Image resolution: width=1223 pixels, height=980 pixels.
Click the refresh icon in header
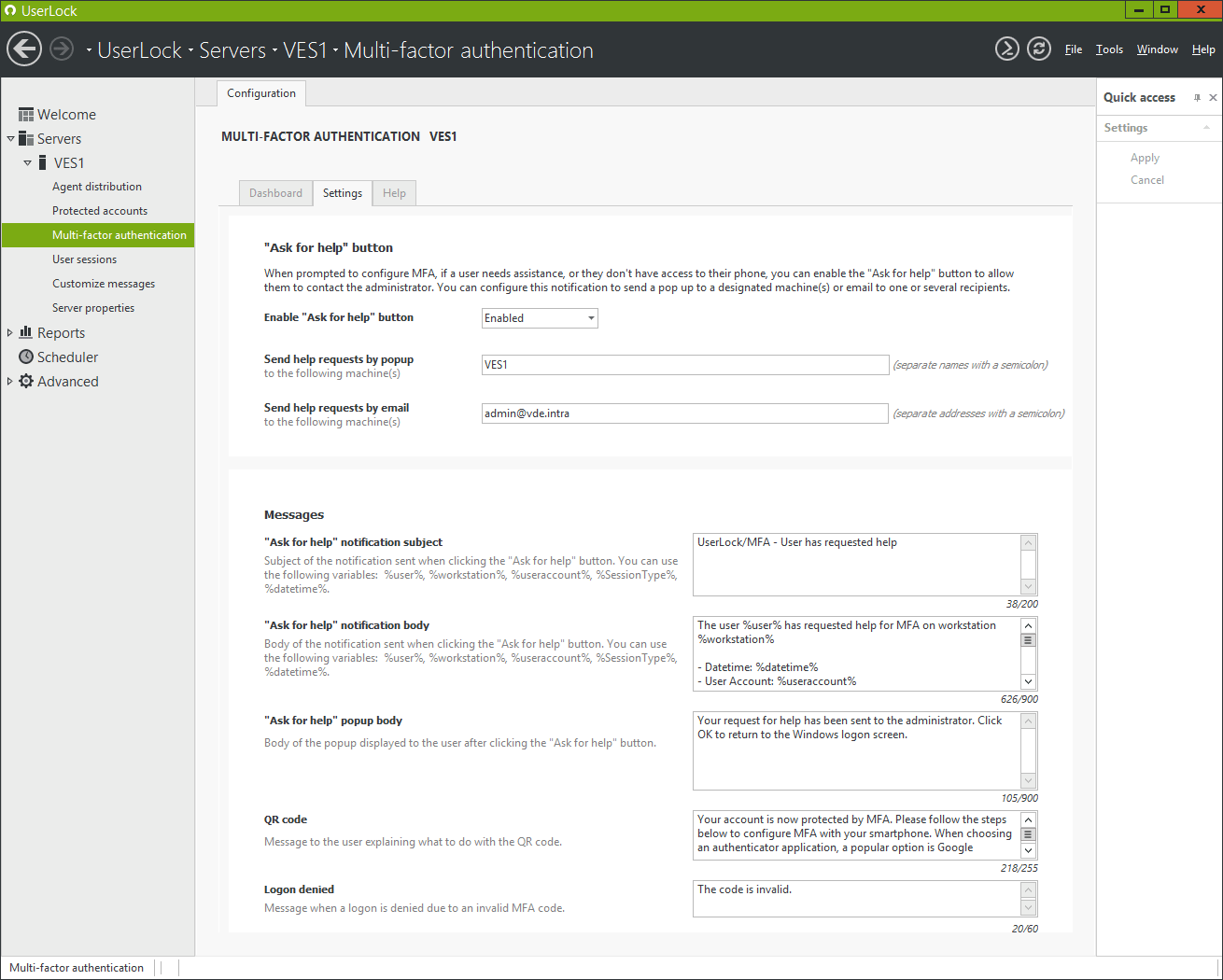tap(1039, 49)
